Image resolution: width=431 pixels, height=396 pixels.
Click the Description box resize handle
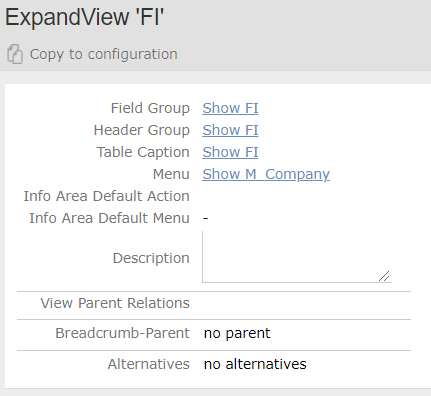[384, 276]
